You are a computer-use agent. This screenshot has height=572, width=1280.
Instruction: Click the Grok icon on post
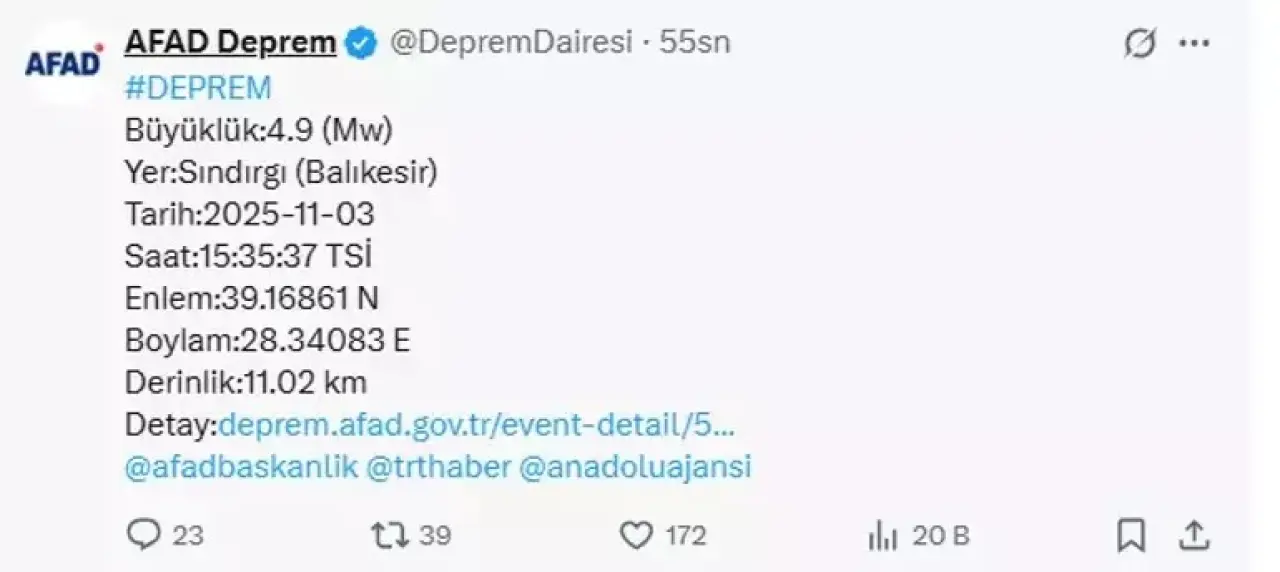click(x=1140, y=44)
